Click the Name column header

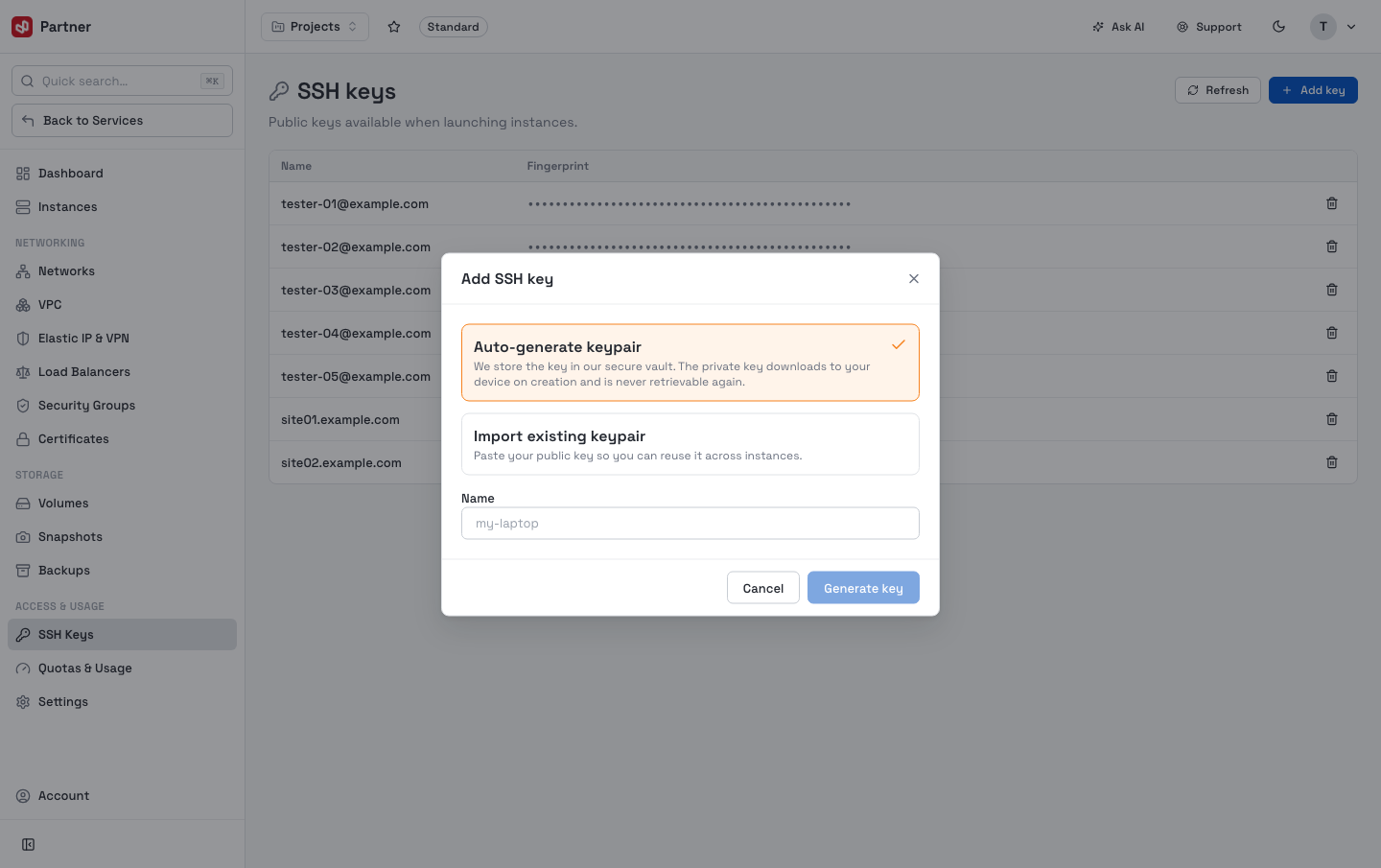[x=296, y=166]
